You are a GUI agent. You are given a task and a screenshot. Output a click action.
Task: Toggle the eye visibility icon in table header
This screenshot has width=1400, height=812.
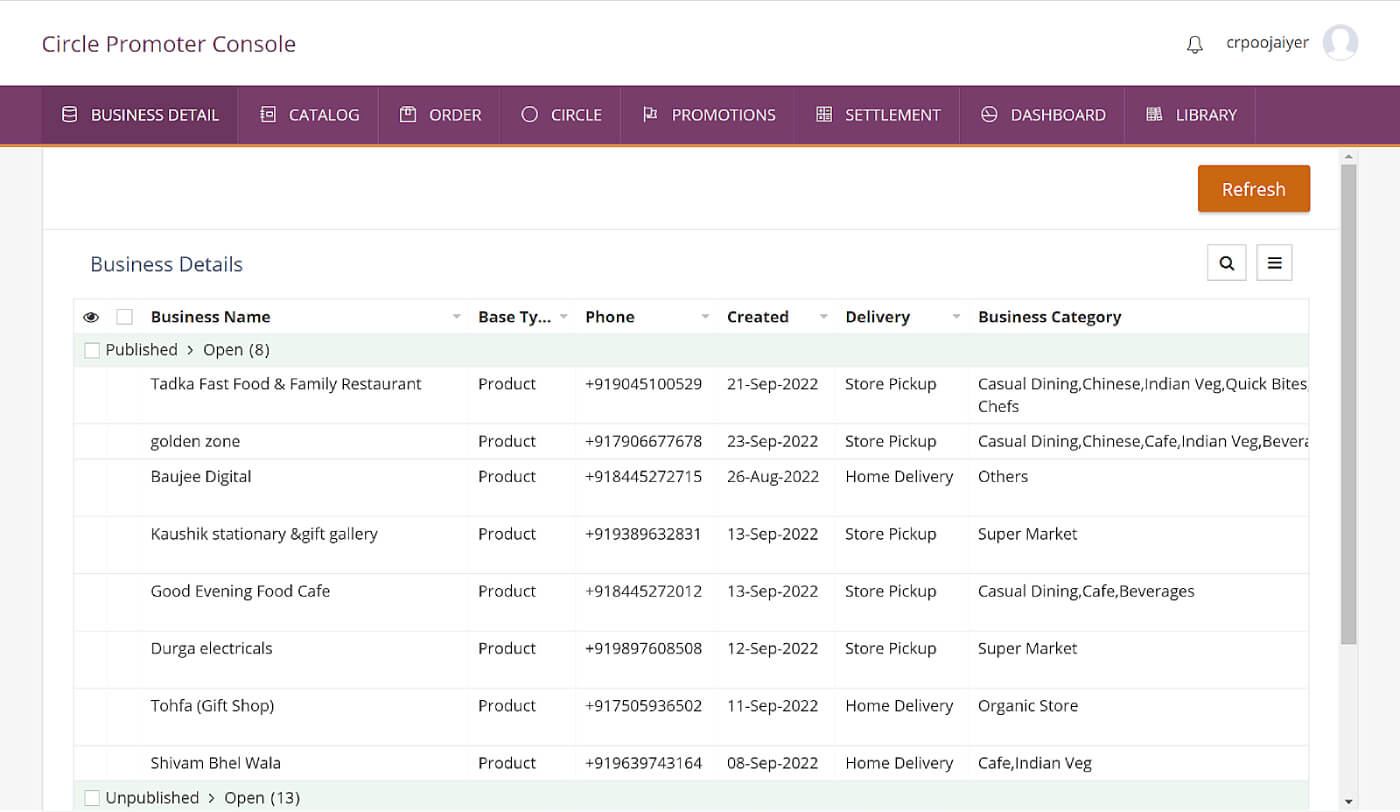(x=91, y=316)
